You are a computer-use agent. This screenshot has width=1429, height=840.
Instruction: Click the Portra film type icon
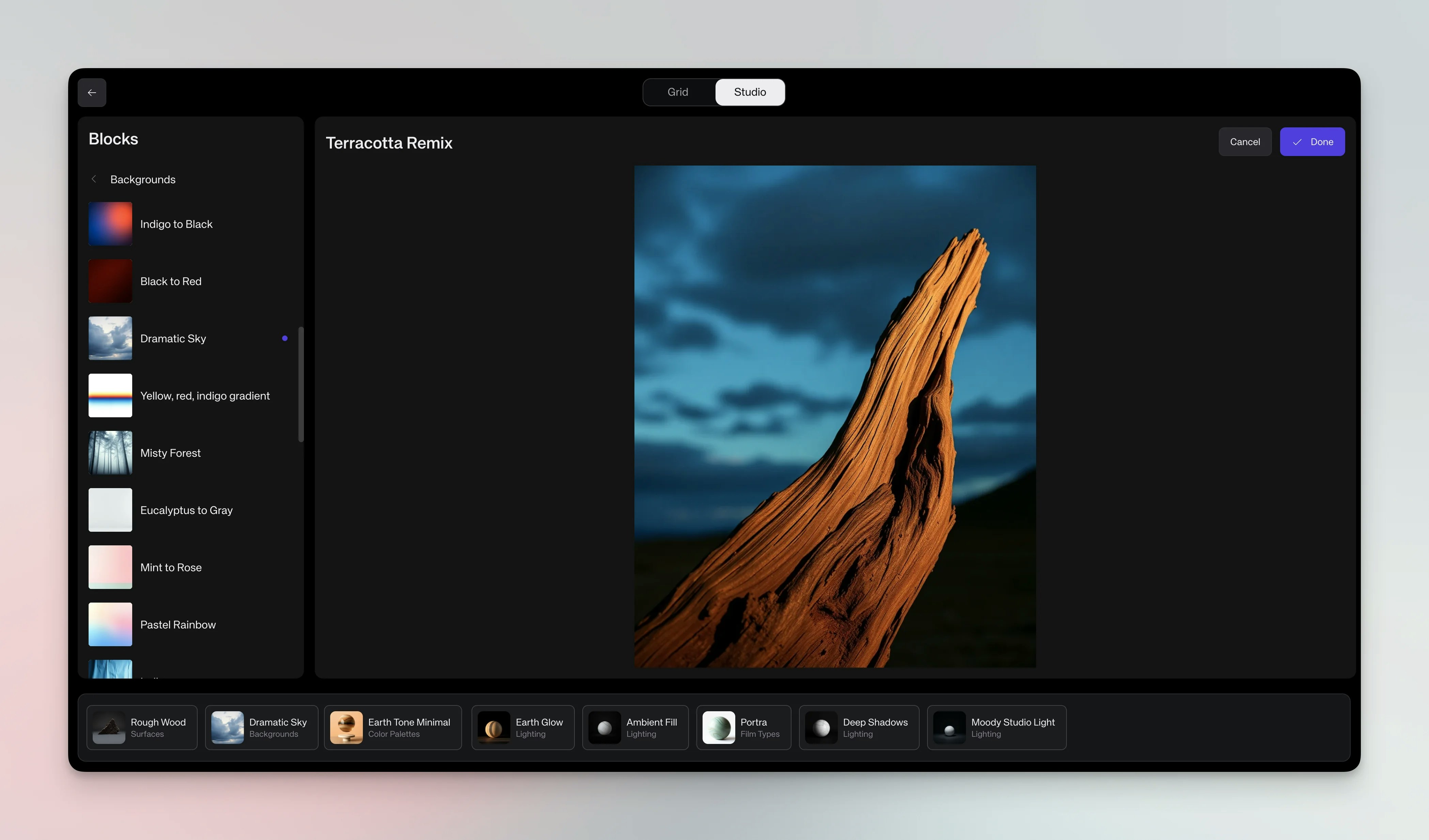click(x=719, y=727)
